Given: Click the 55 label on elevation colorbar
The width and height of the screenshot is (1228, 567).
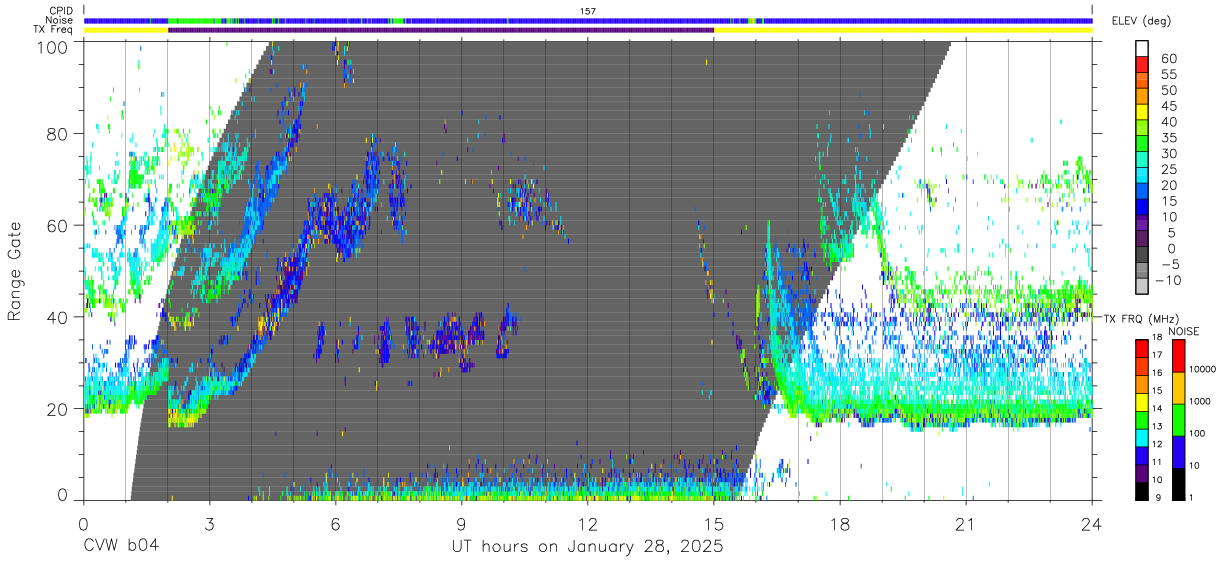Looking at the screenshot, I should (1167, 75).
